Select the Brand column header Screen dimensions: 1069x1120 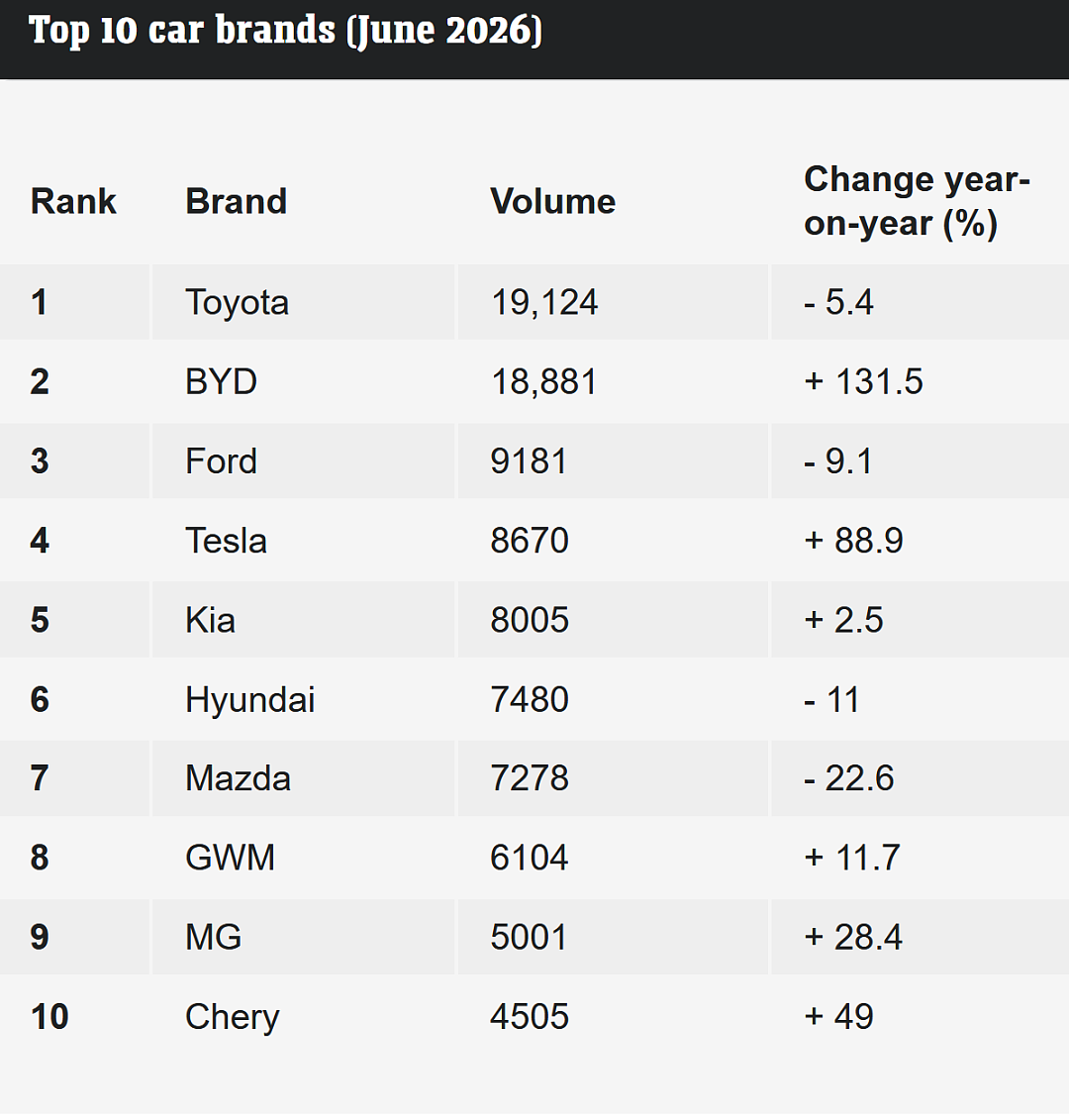[236, 201]
